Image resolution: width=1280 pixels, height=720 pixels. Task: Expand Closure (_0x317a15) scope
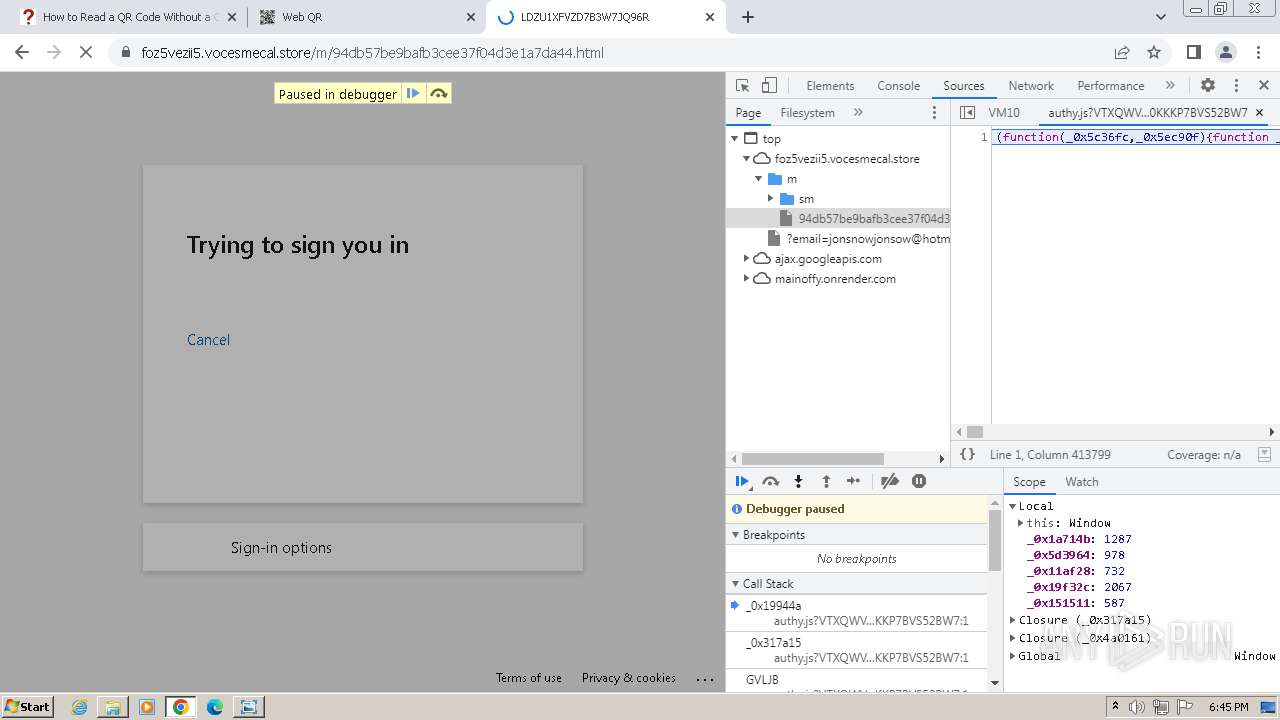pos(1012,620)
